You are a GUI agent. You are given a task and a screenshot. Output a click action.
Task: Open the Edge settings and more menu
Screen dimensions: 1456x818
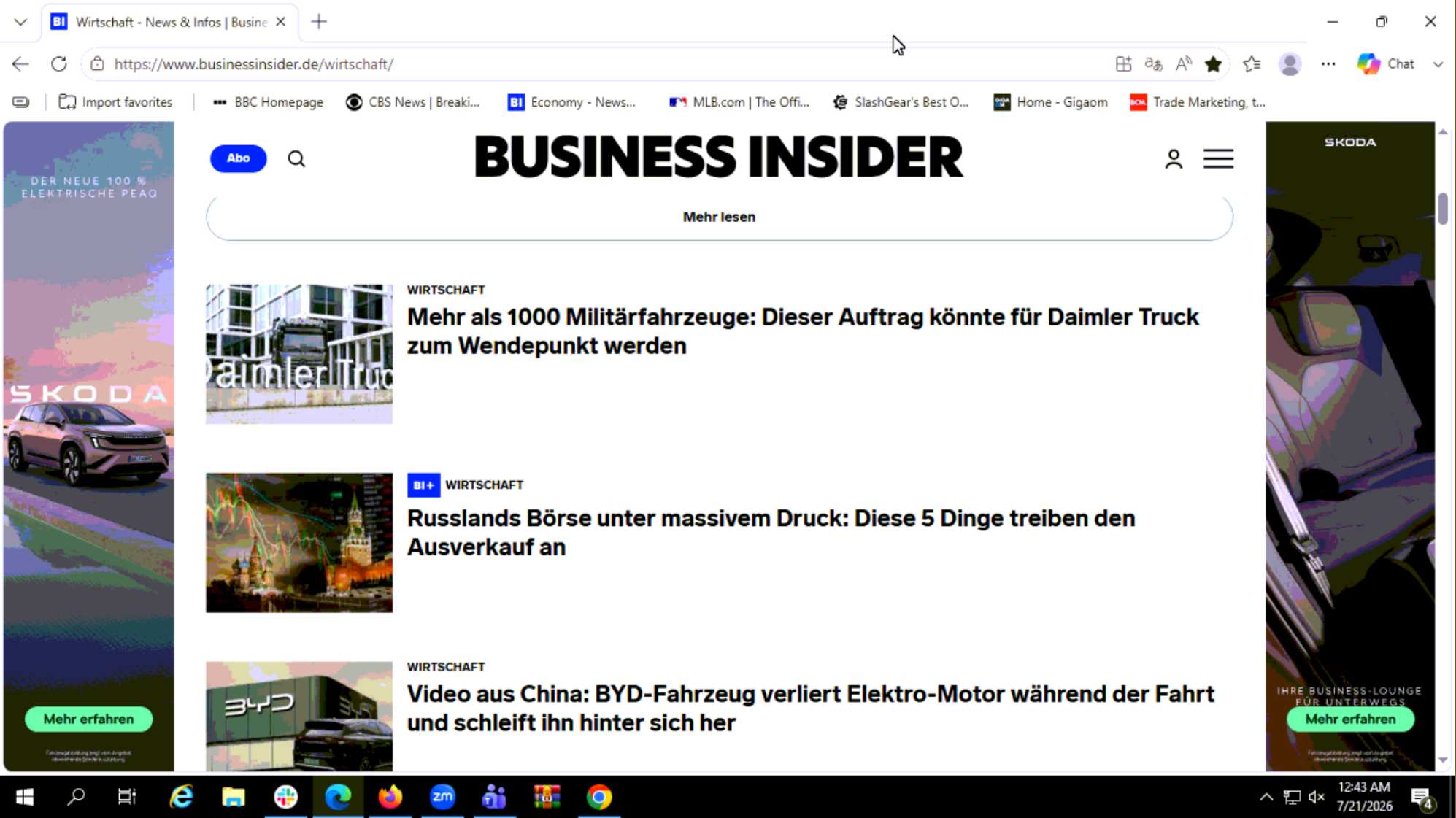1328,64
